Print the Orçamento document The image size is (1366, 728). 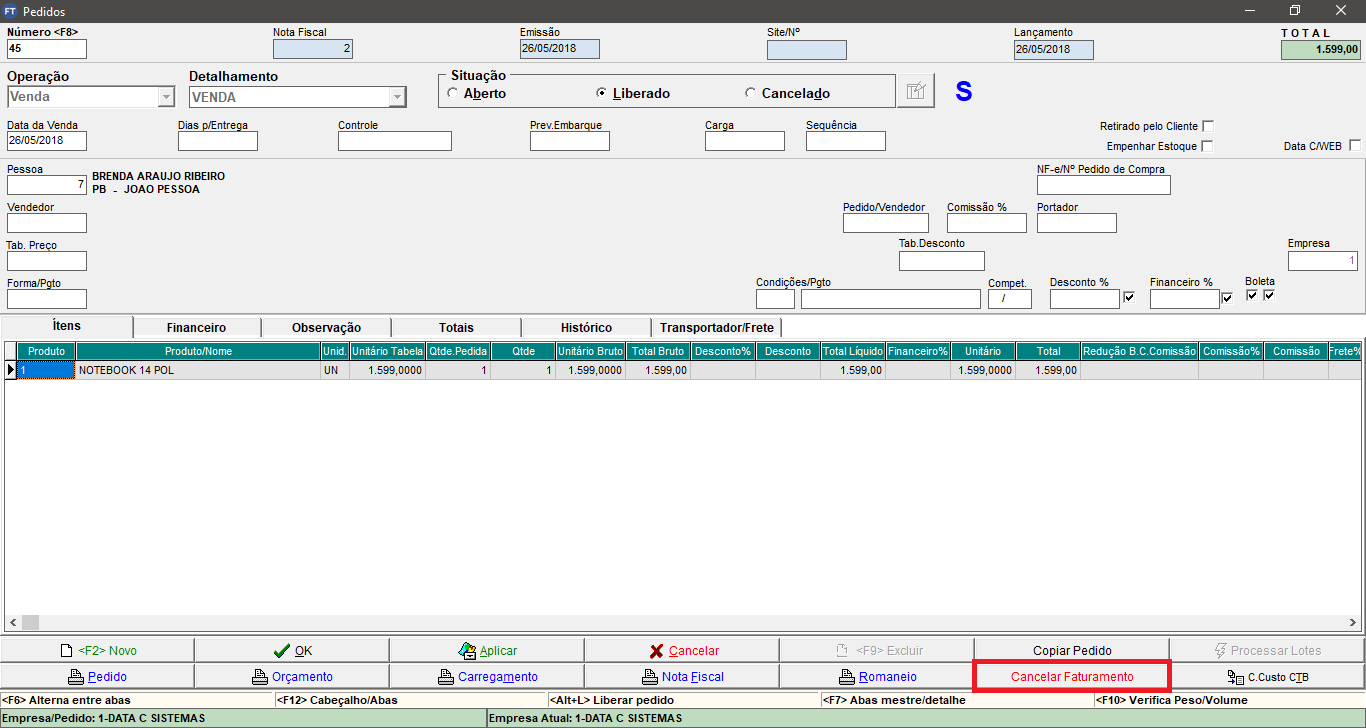pos(292,677)
